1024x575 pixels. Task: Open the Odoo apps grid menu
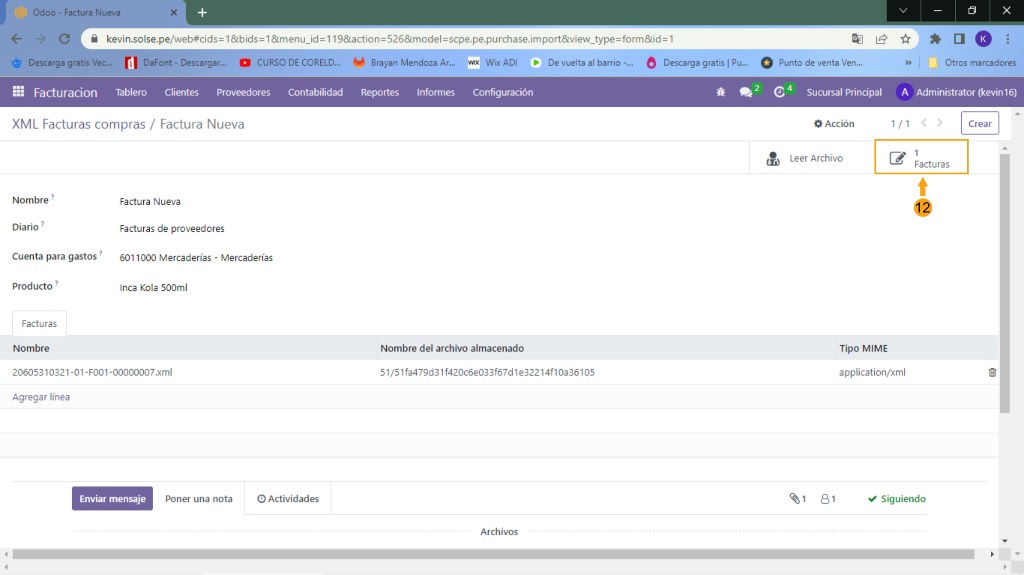pos(18,92)
